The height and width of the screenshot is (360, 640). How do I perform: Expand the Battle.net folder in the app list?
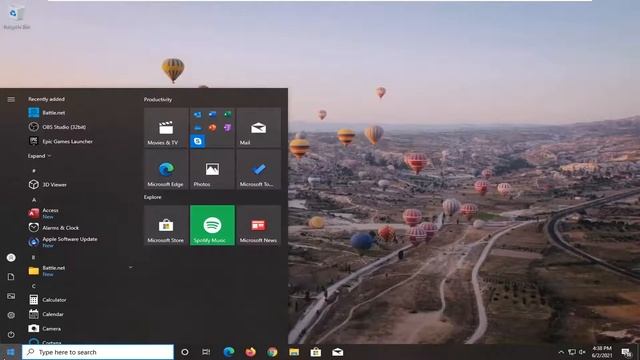click(131, 268)
